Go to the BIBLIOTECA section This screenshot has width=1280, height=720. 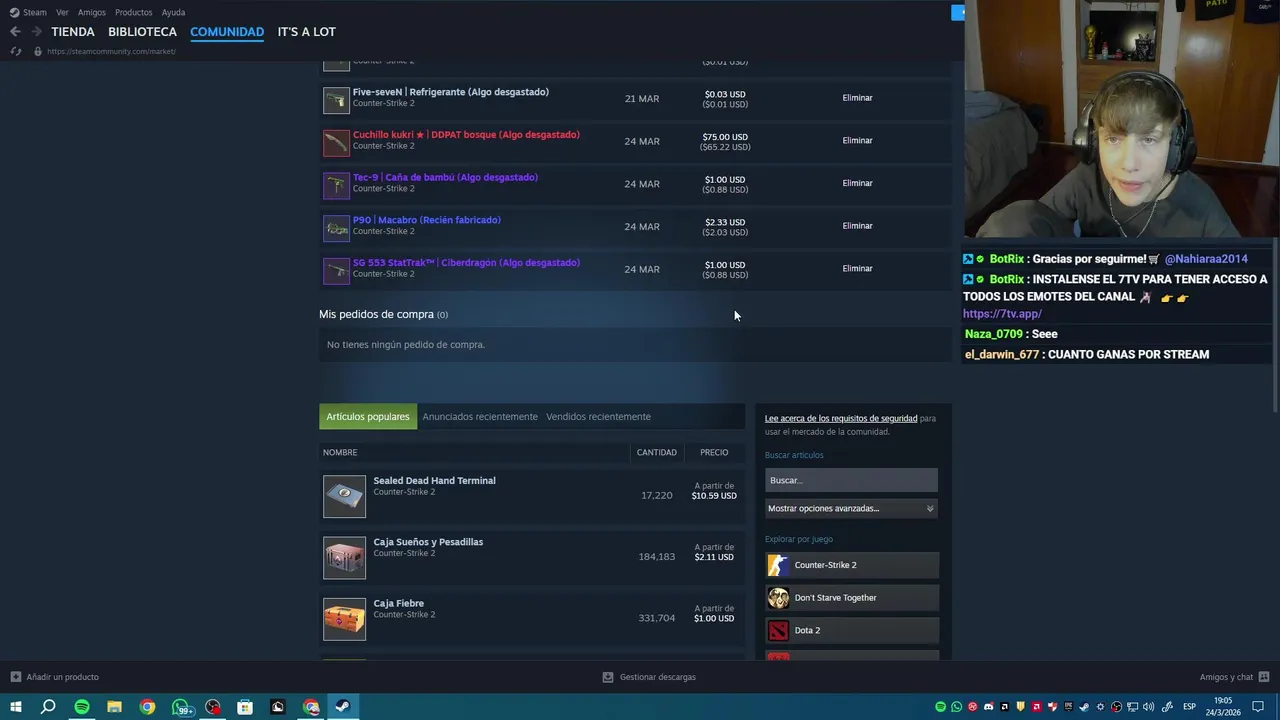point(142,32)
